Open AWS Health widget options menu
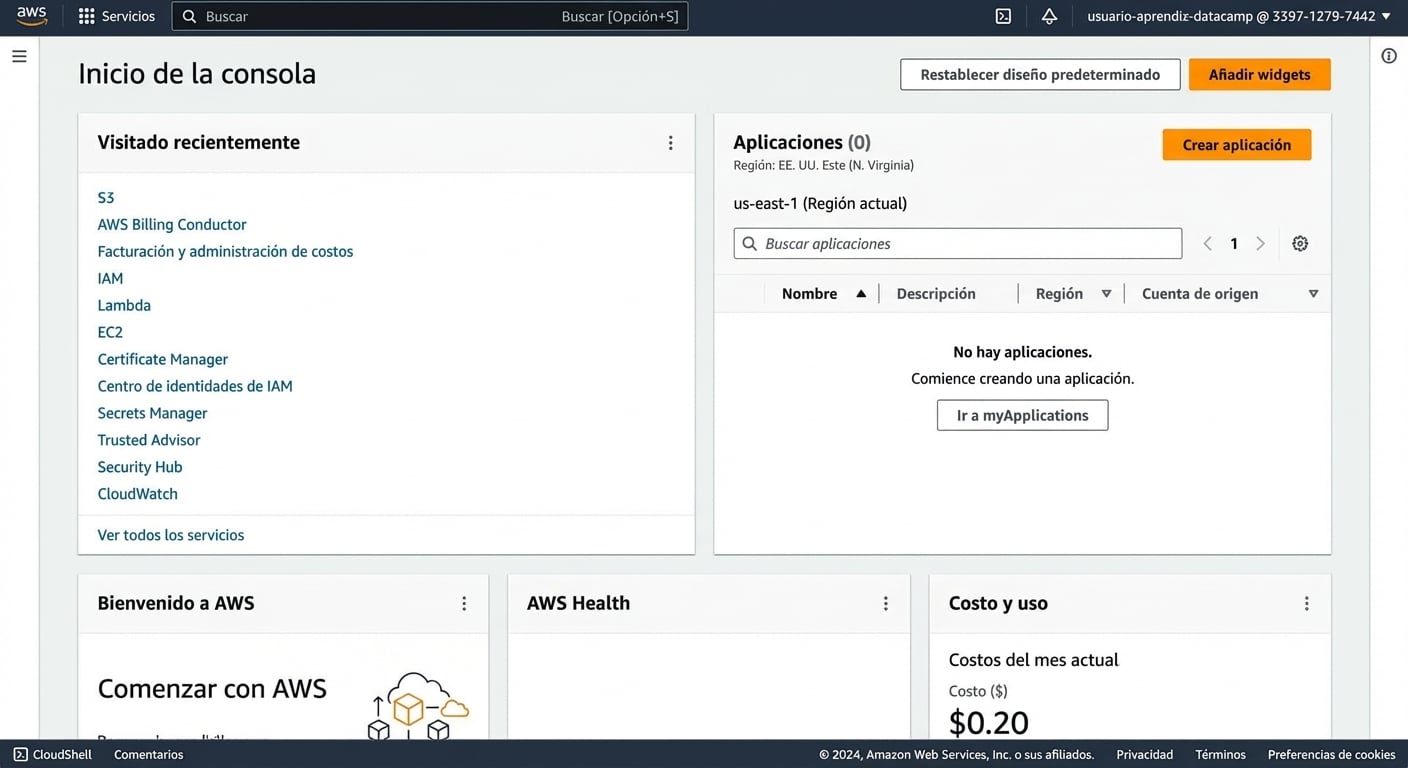 pyautogui.click(x=886, y=604)
